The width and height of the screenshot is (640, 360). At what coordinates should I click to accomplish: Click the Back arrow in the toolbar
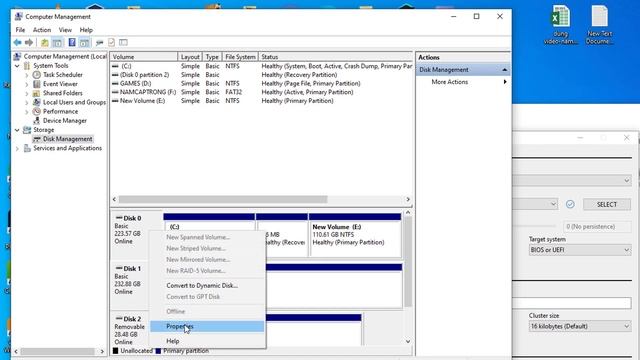(17, 42)
